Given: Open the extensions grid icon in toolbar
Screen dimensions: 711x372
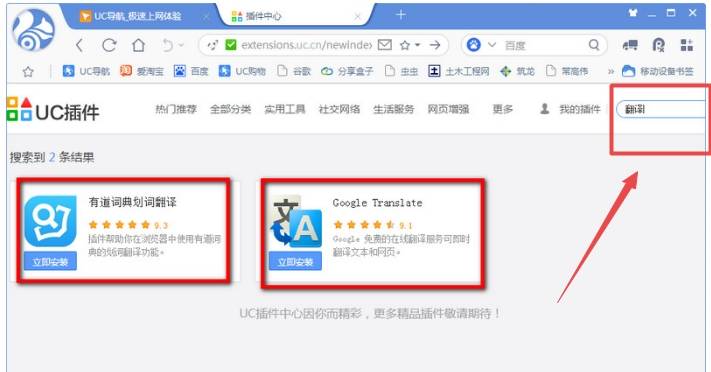Looking at the screenshot, I should tap(687, 45).
